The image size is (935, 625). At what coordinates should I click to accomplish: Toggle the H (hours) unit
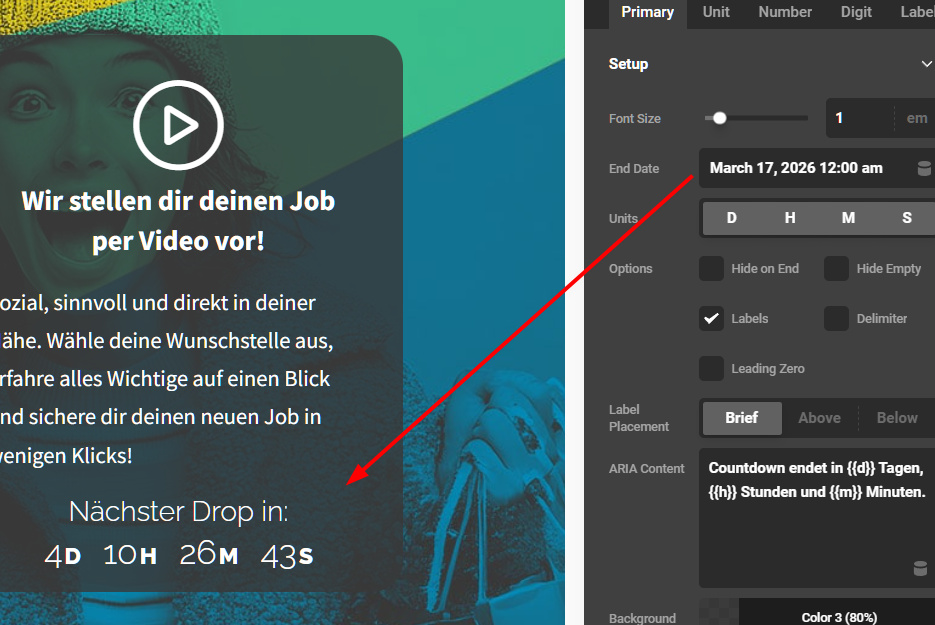[790, 218]
